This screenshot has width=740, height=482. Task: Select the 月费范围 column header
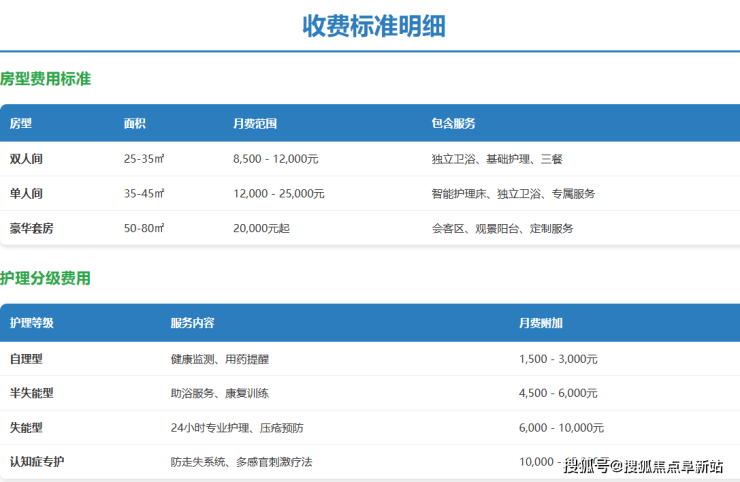254,124
